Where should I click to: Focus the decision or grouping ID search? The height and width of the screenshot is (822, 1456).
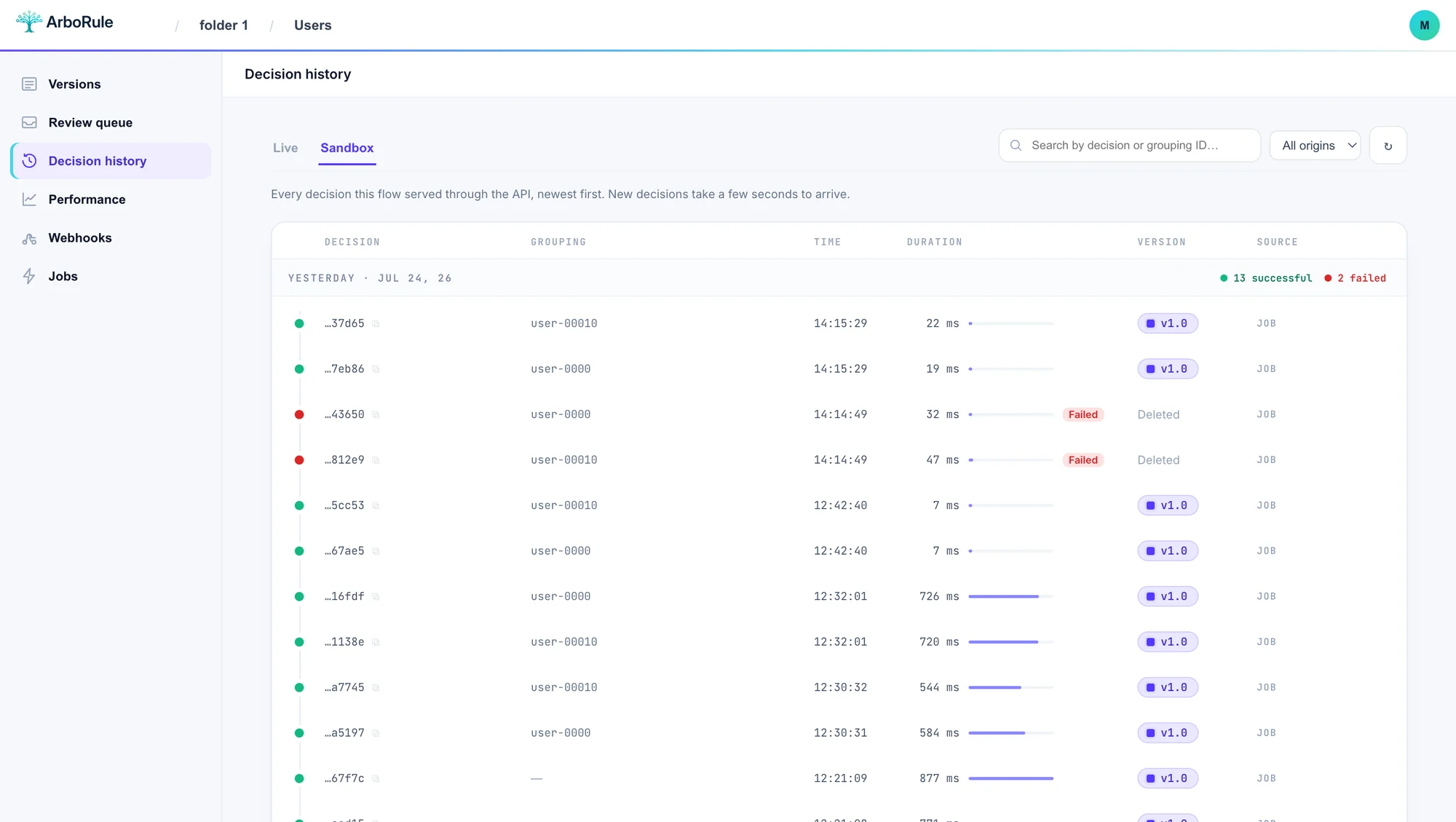[1129, 146]
